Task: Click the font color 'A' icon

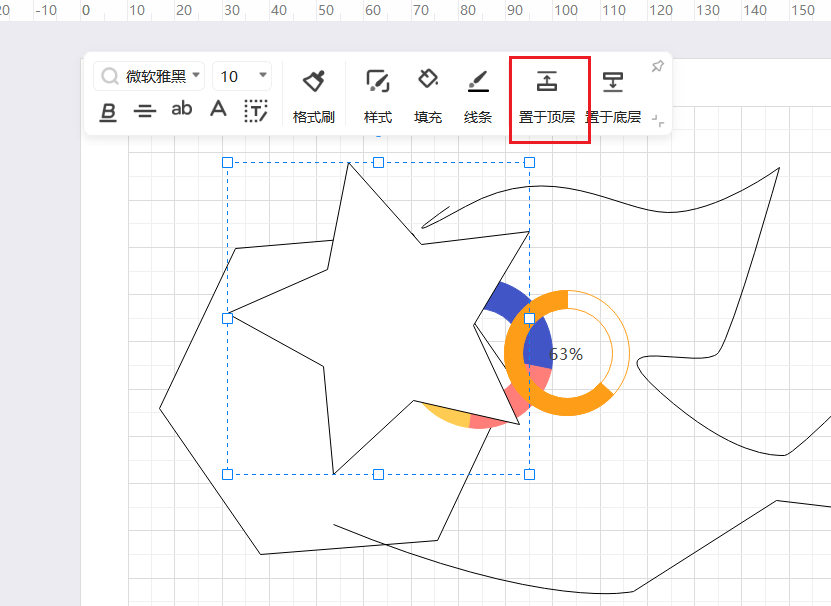Action: [x=218, y=109]
